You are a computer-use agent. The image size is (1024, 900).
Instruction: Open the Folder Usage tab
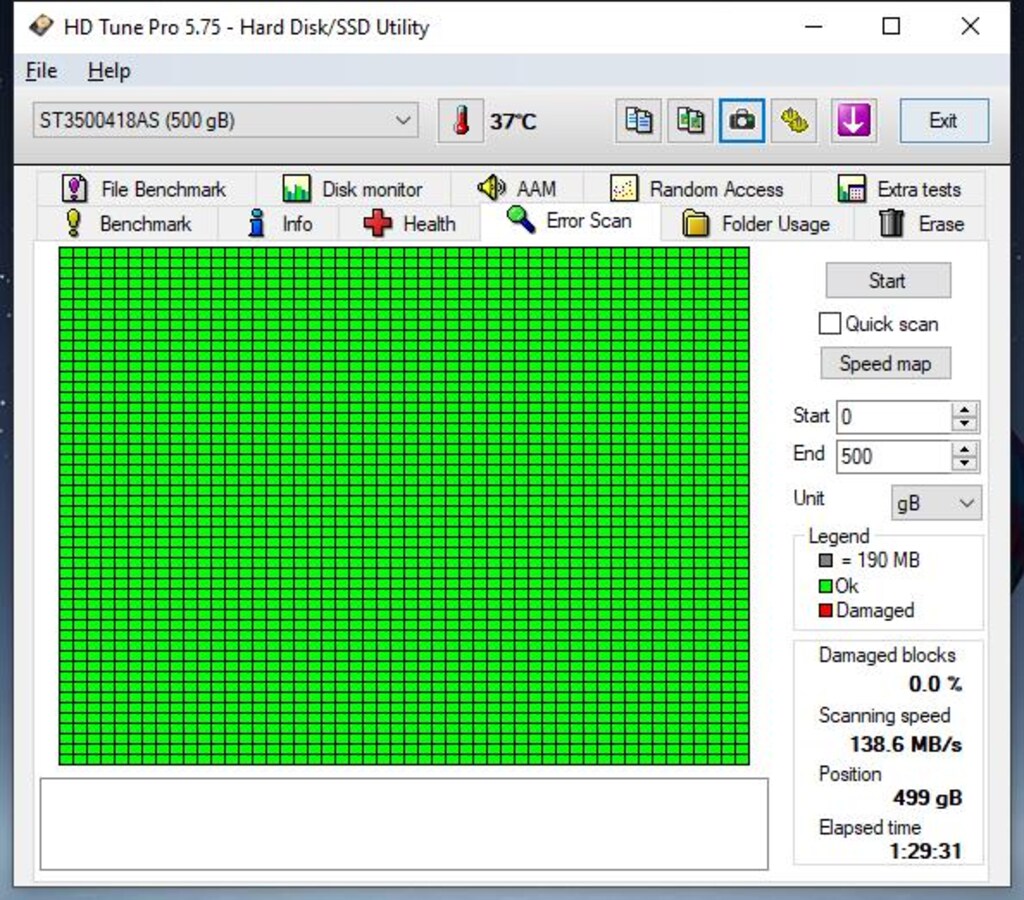click(x=757, y=224)
